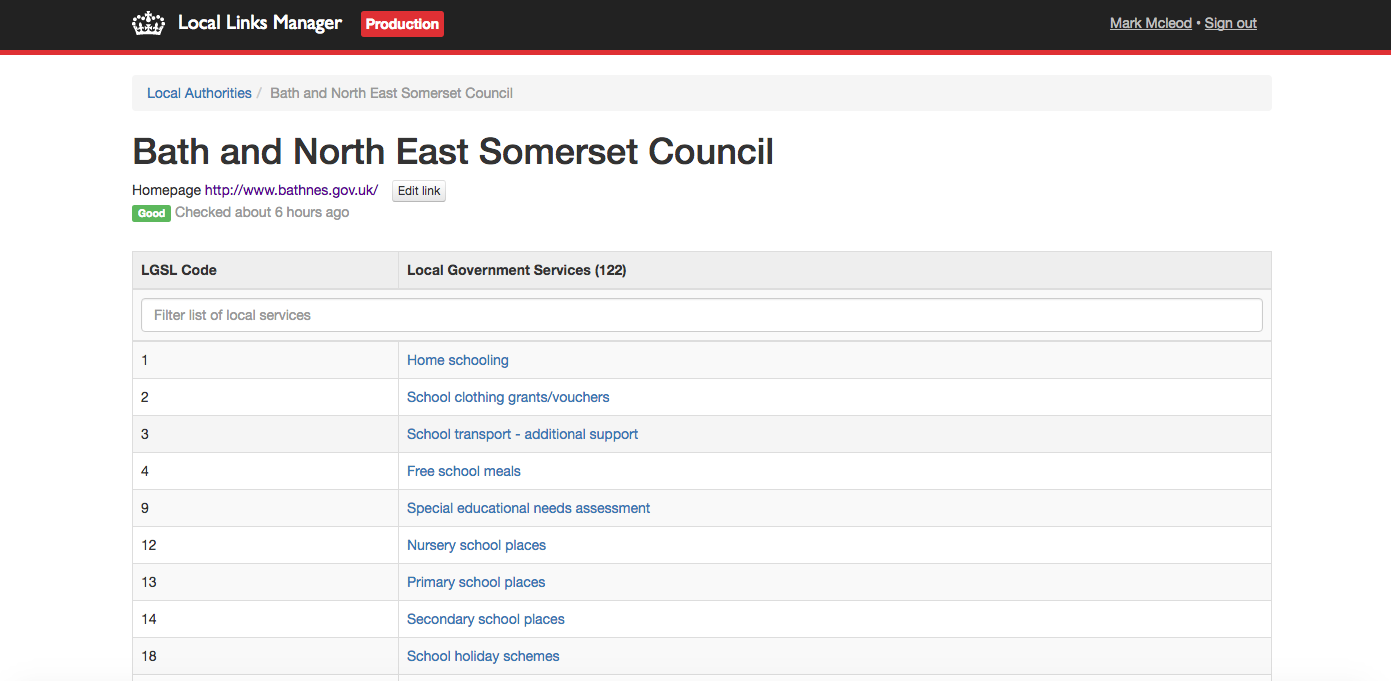
Task: Click the crown logo icon
Action: pyautogui.click(x=148, y=22)
